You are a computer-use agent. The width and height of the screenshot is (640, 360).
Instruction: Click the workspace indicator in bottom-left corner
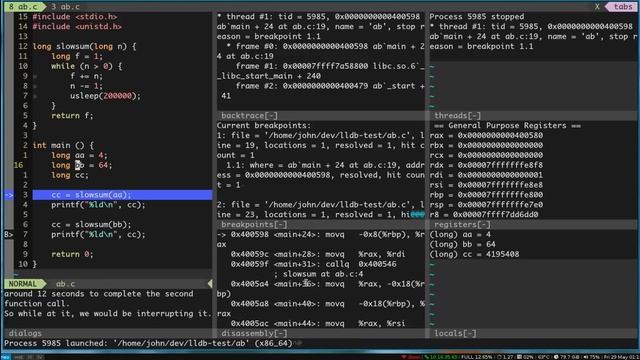point(6,357)
